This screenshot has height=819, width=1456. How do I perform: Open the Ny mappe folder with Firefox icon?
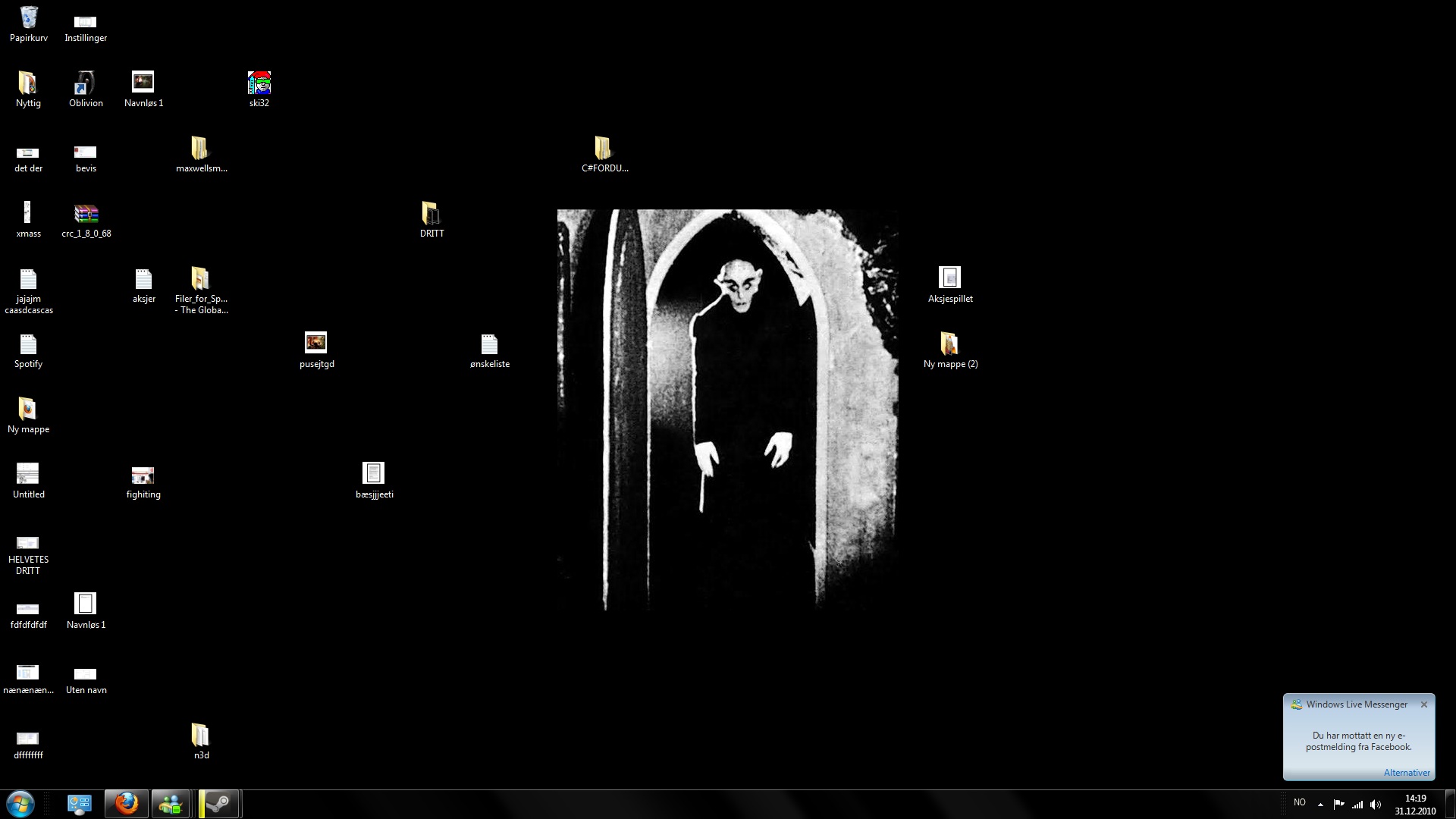click(x=28, y=416)
